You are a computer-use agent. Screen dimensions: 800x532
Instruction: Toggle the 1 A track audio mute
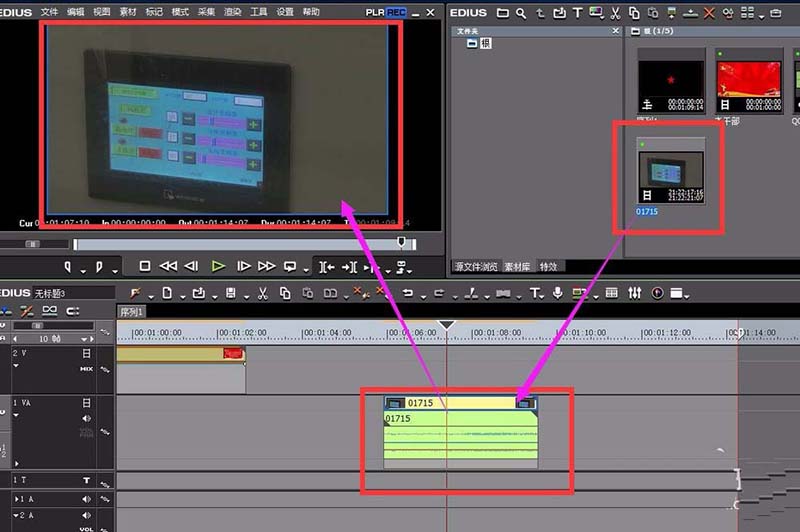tap(86, 499)
